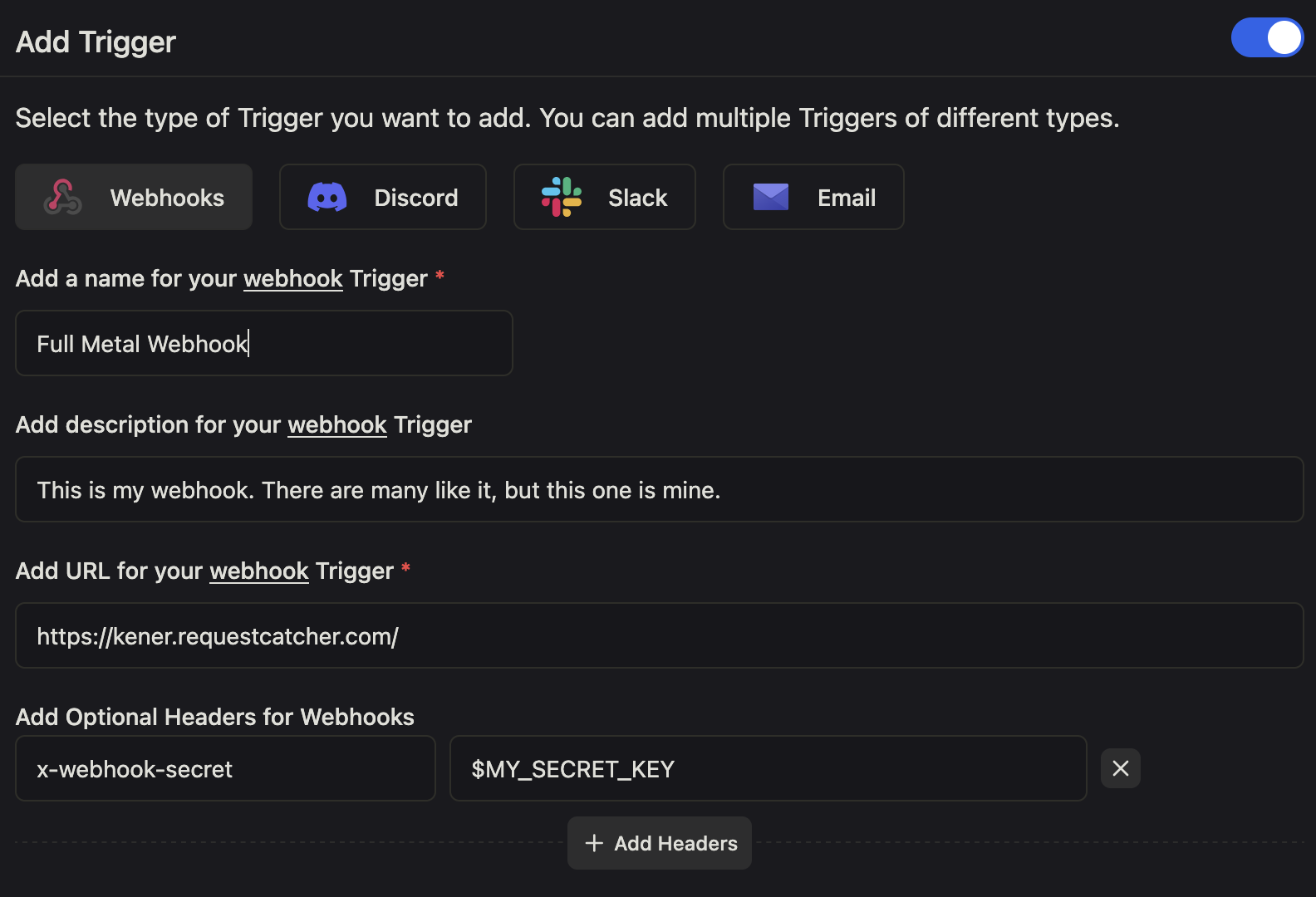Switch to the Email trigger type
The height and width of the screenshot is (897, 1316).
(813, 197)
